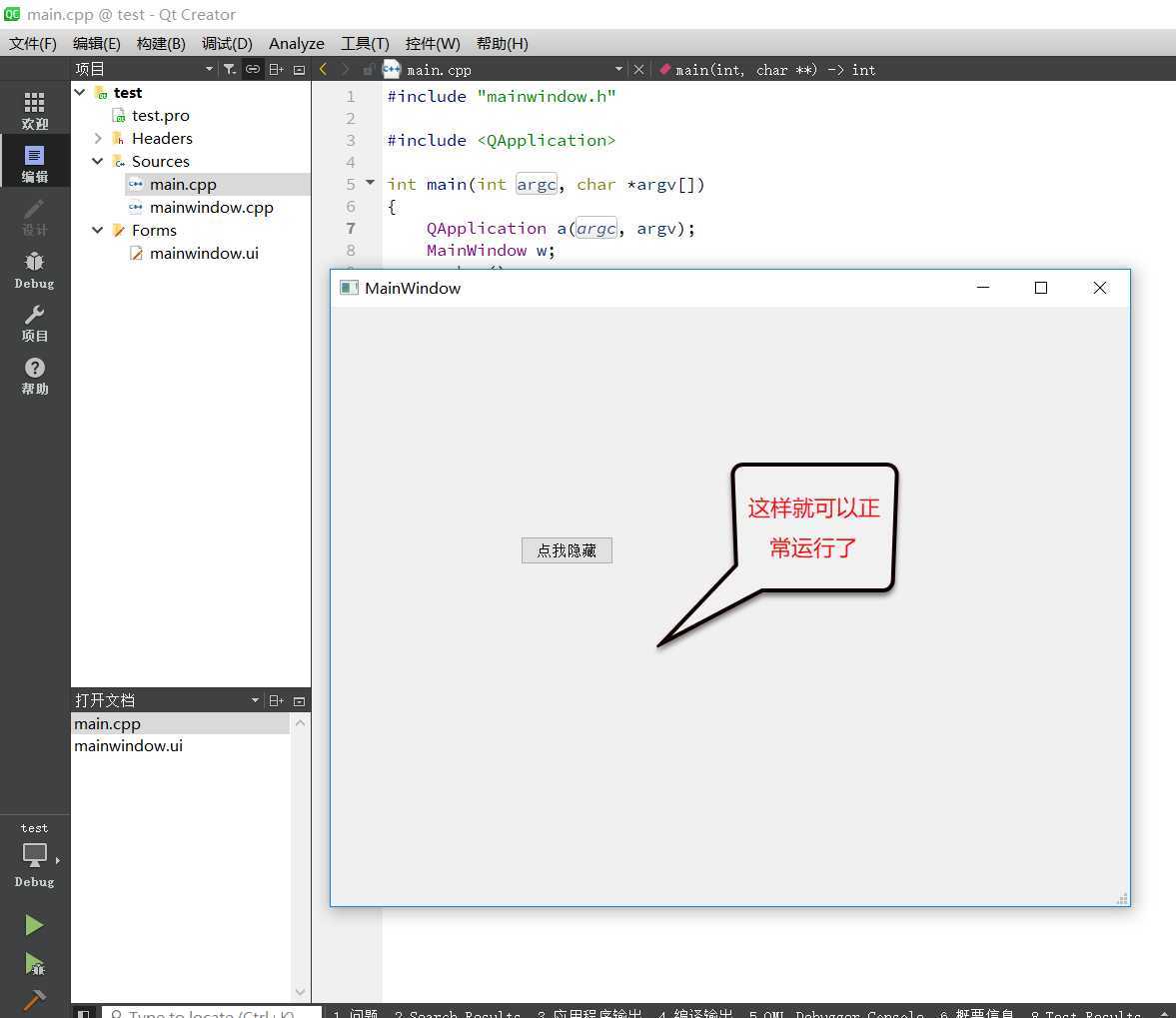Open the 文件(F) menu
The height and width of the screenshot is (1018, 1176).
click(x=33, y=44)
